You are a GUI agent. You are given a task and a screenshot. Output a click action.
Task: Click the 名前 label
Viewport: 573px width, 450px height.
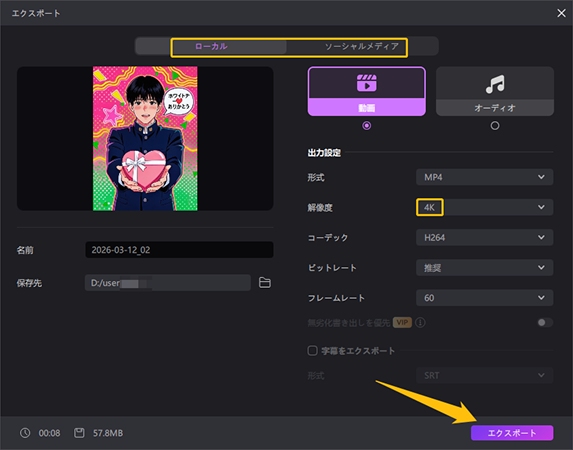tap(25, 250)
